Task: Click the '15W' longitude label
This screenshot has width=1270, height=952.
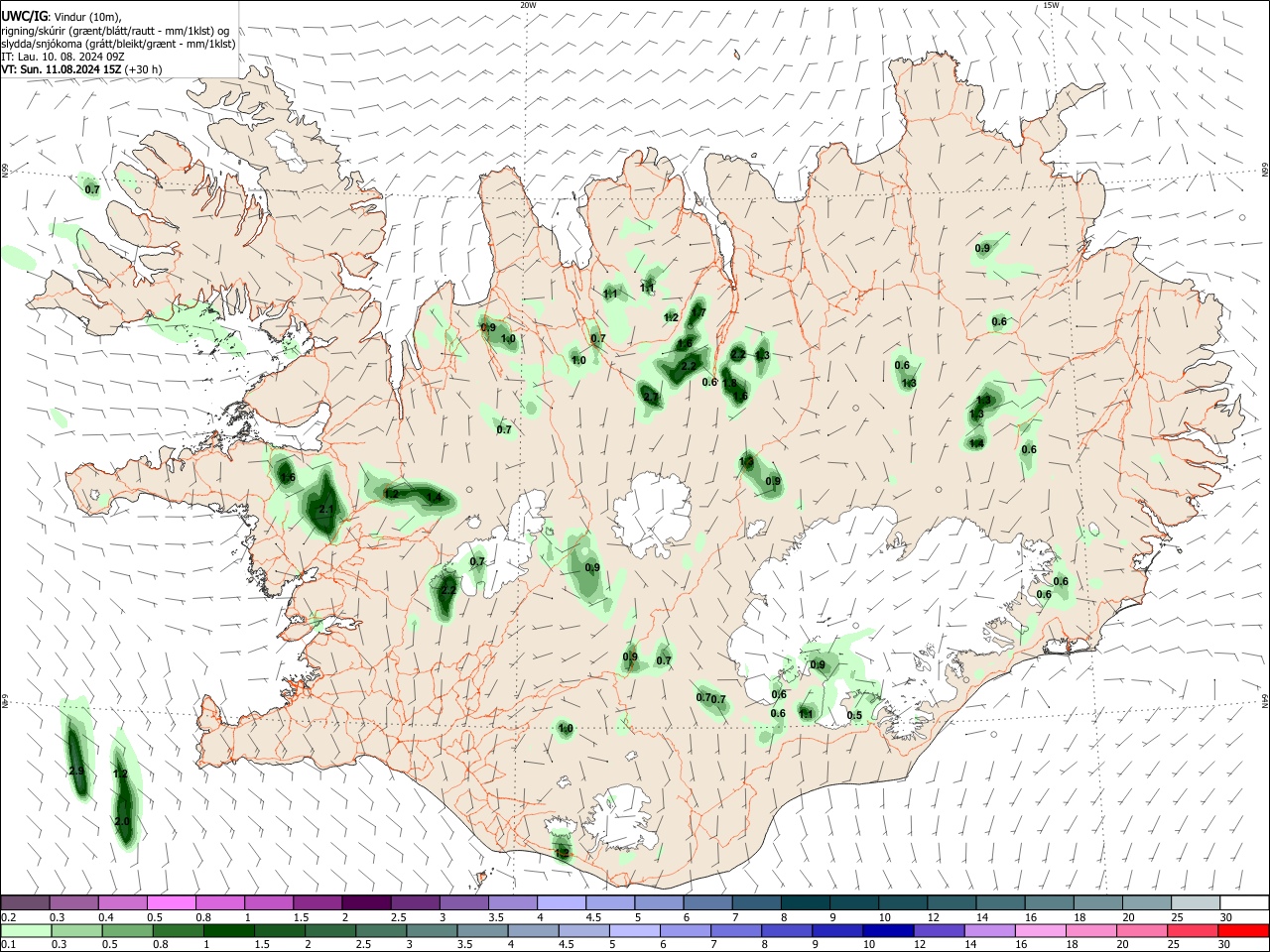Action: pyautogui.click(x=1051, y=5)
